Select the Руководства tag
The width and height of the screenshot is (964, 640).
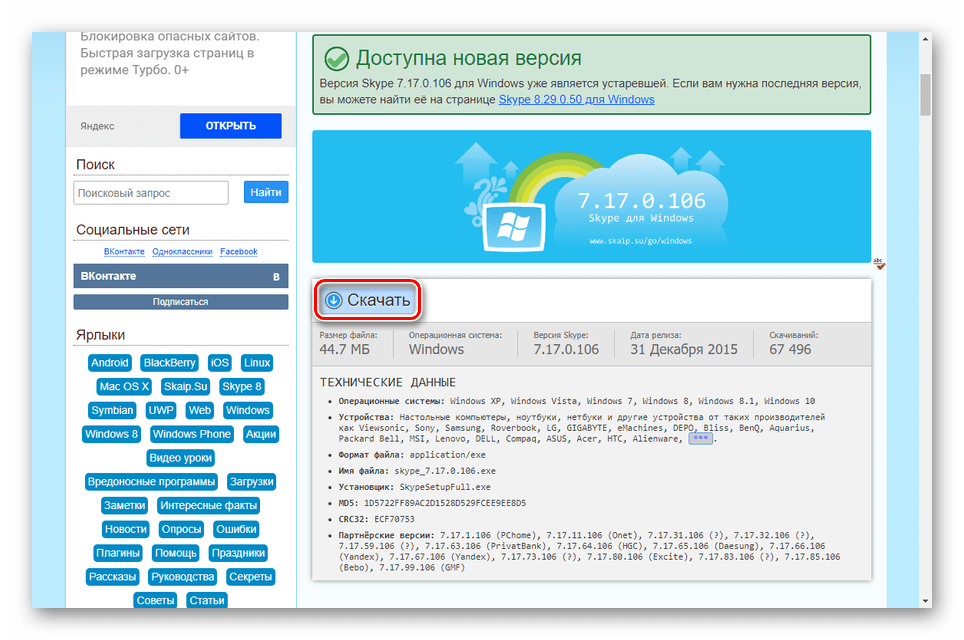183,577
